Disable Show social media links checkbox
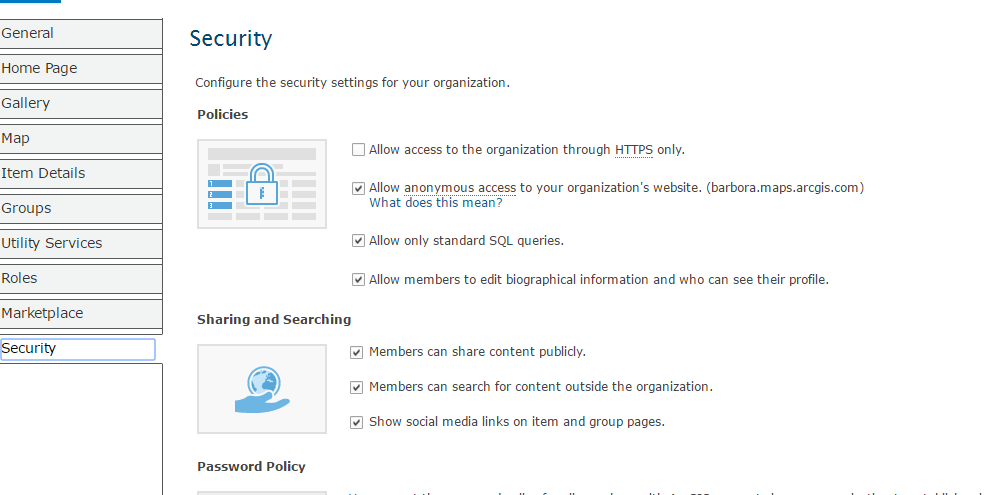Image resolution: width=996 pixels, height=495 pixels. coord(357,422)
